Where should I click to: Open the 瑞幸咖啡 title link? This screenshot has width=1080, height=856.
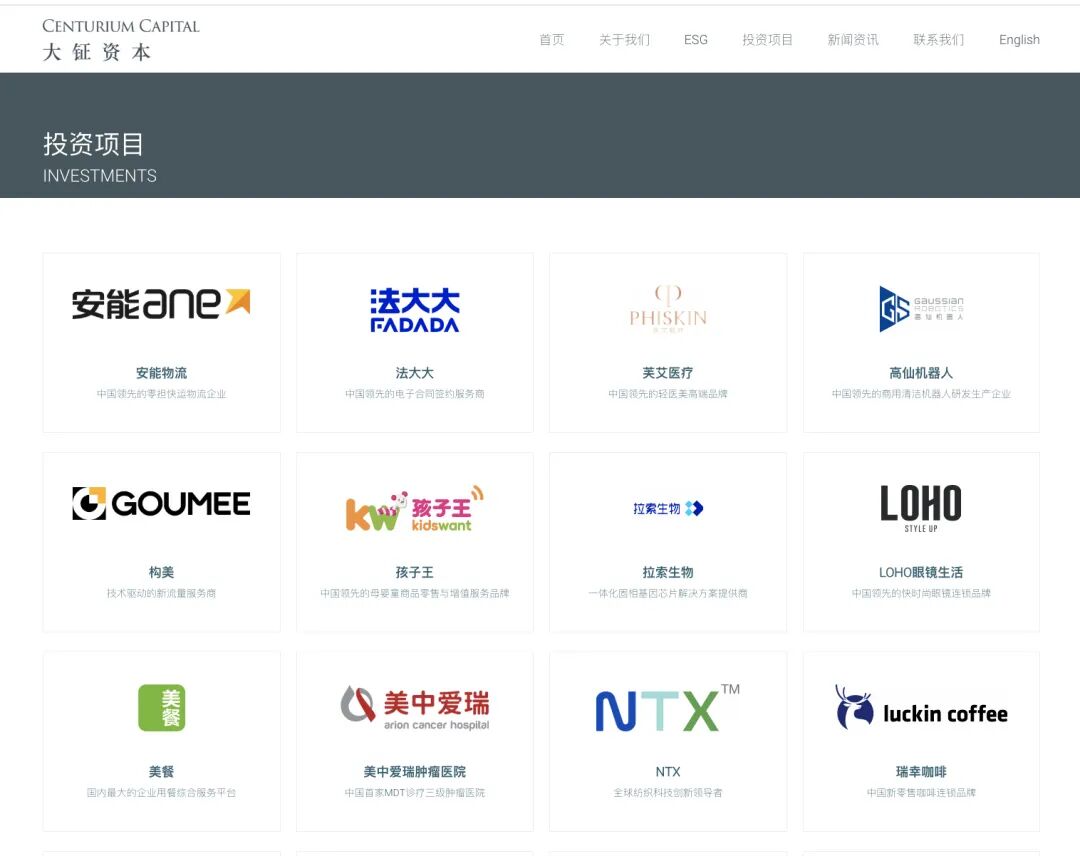(921, 771)
